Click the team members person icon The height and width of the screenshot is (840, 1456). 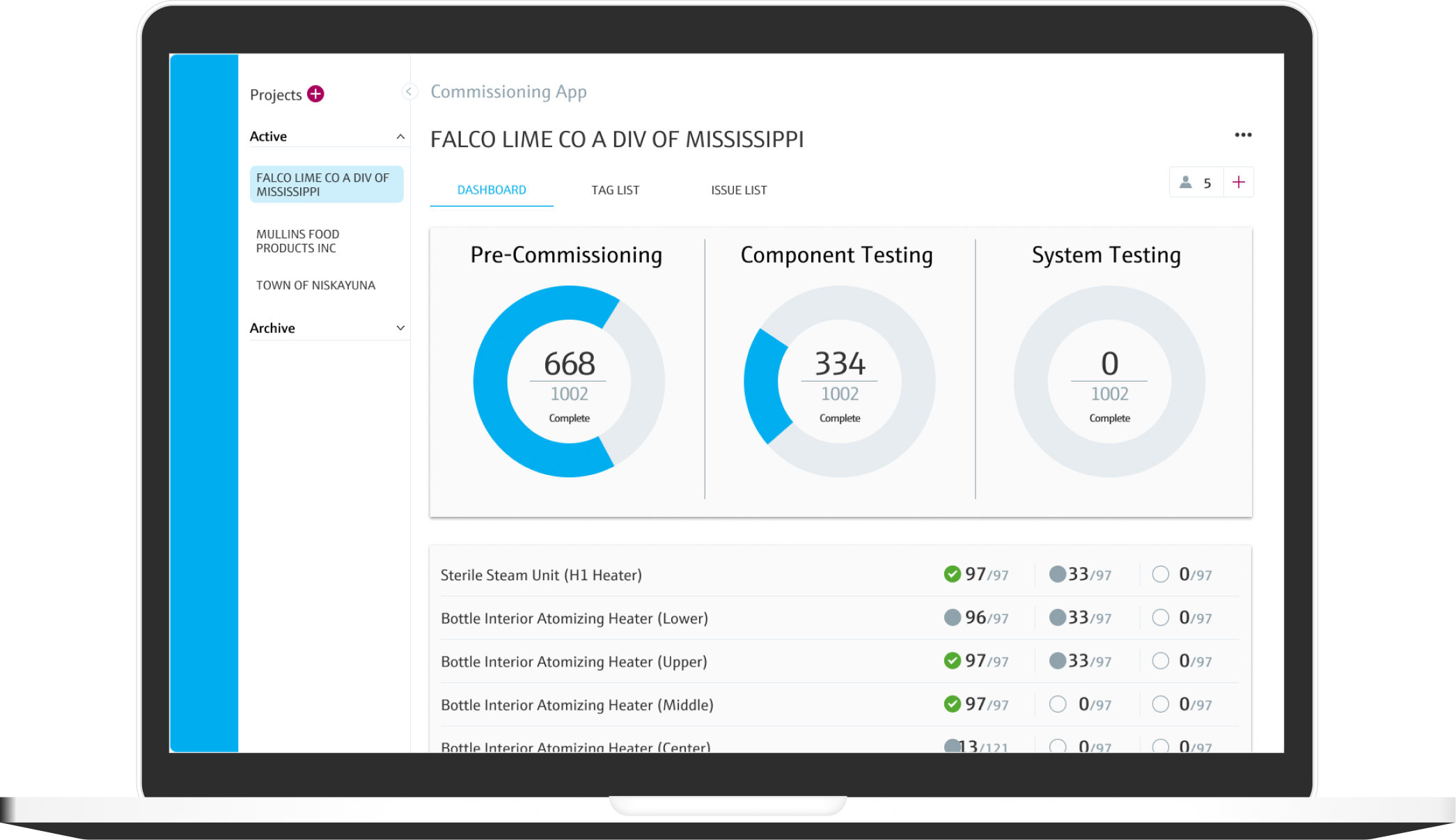pyautogui.click(x=1185, y=182)
